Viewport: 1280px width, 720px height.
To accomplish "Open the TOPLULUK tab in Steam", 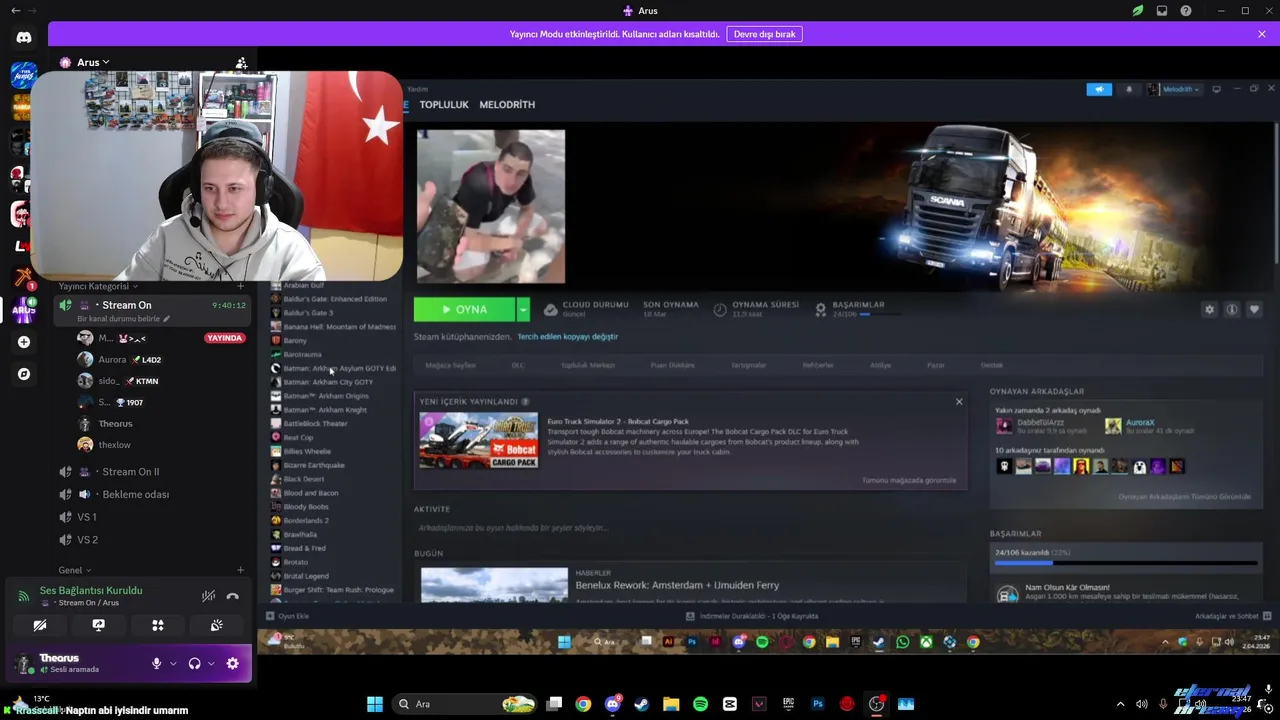I will pyautogui.click(x=444, y=104).
